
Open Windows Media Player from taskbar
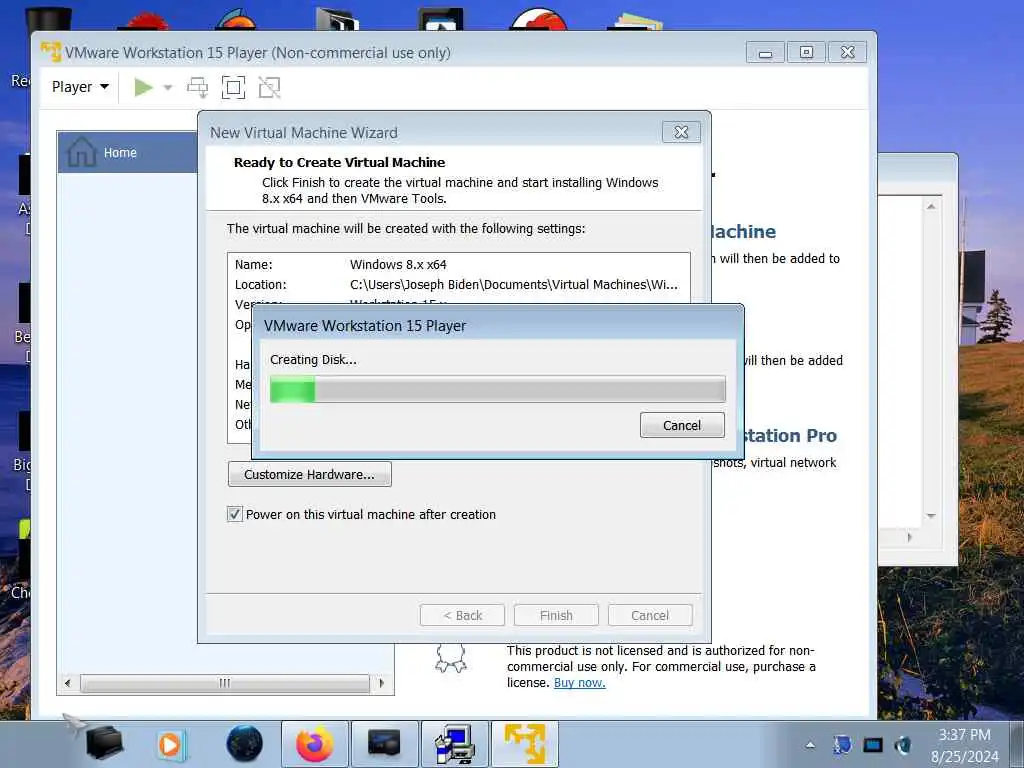coord(171,744)
